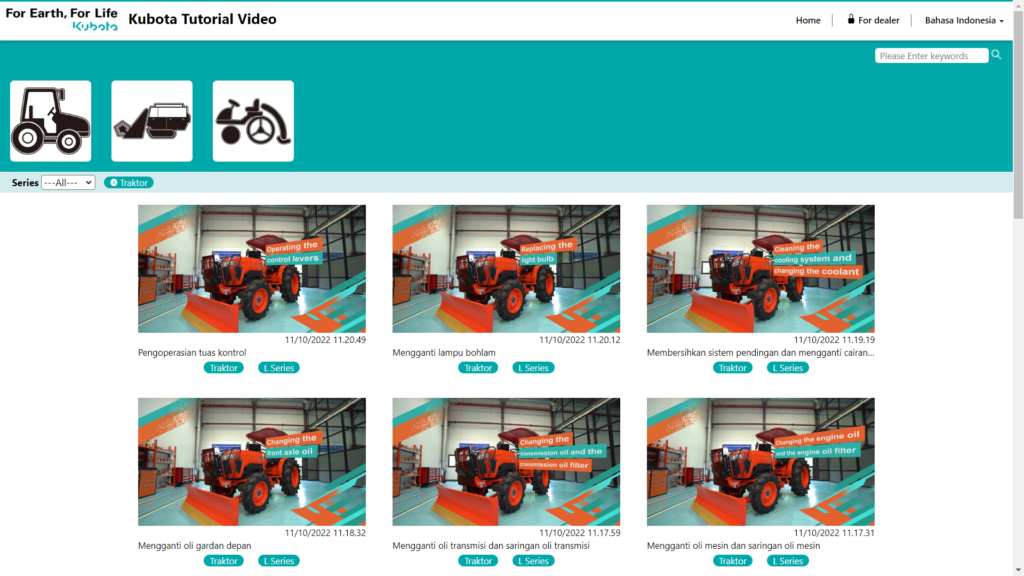Click in the Please Enter keywords field
1024x576 pixels.
(x=931, y=56)
